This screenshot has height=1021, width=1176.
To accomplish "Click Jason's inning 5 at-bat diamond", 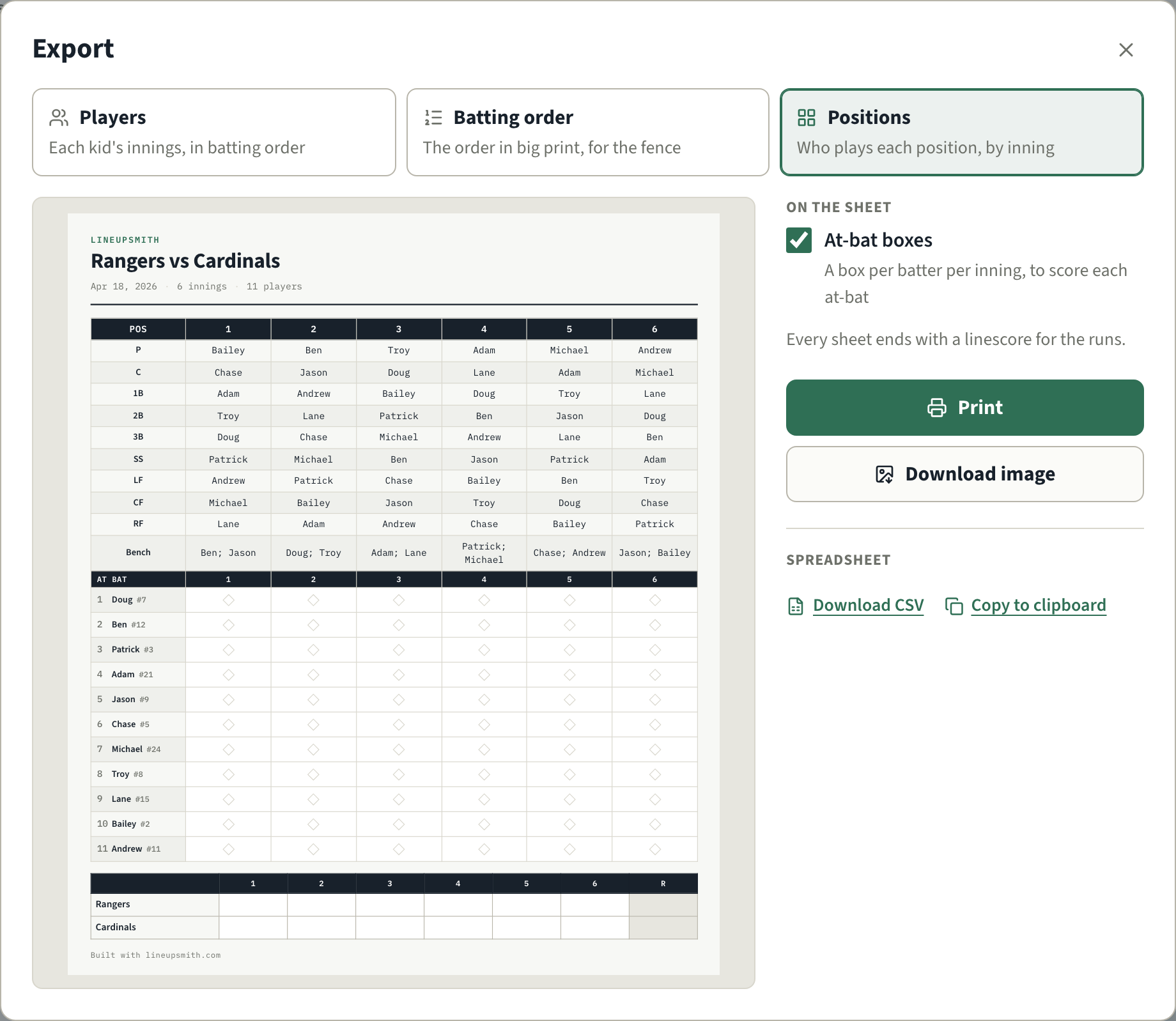I will point(569,700).
